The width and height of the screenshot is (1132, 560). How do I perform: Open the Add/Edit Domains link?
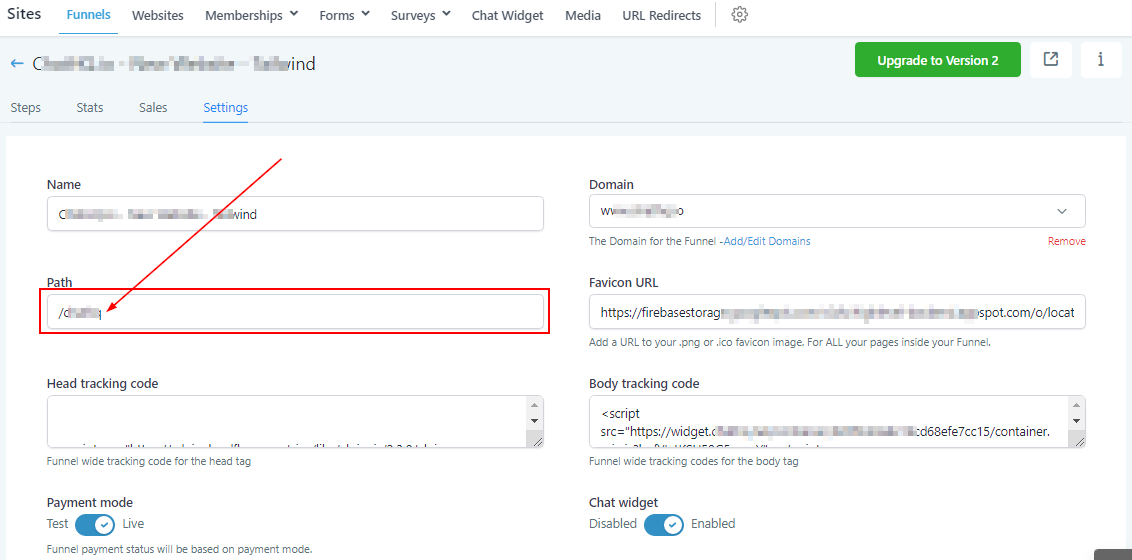(x=767, y=241)
